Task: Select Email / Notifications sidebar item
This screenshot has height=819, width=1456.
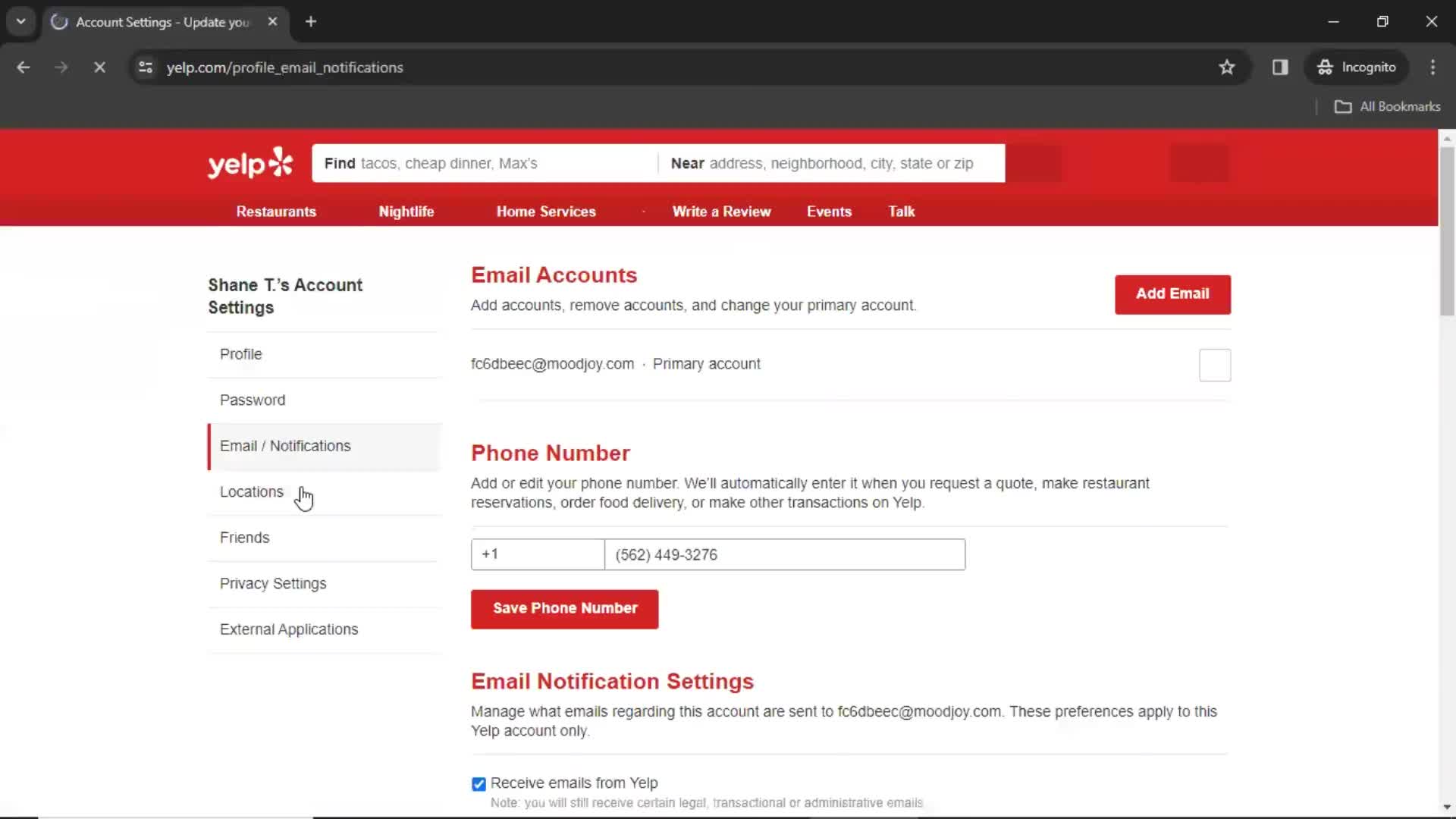Action: pyautogui.click(x=324, y=447)
